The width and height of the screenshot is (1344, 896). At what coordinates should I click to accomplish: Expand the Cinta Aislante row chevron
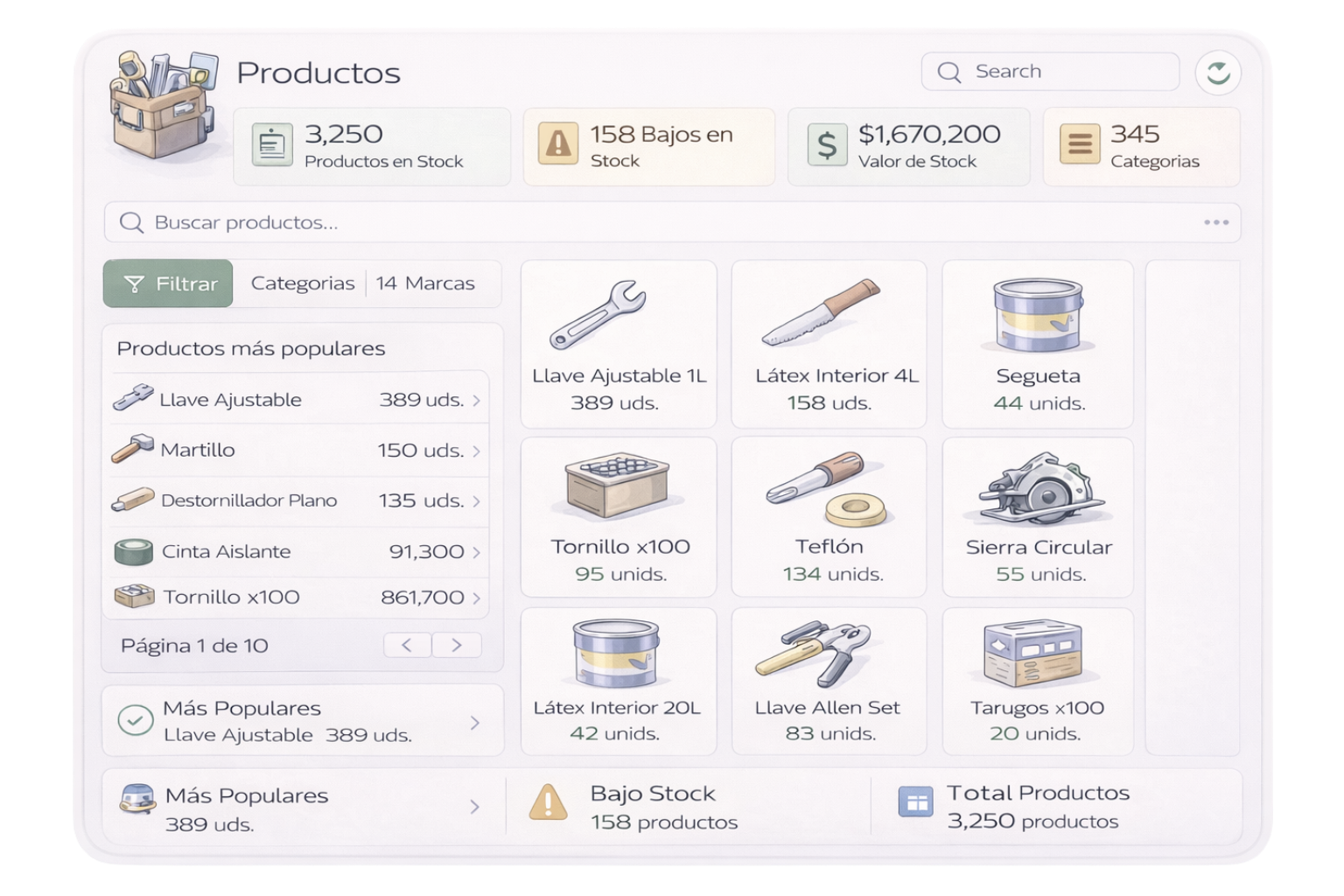click(x=476, y=552)
